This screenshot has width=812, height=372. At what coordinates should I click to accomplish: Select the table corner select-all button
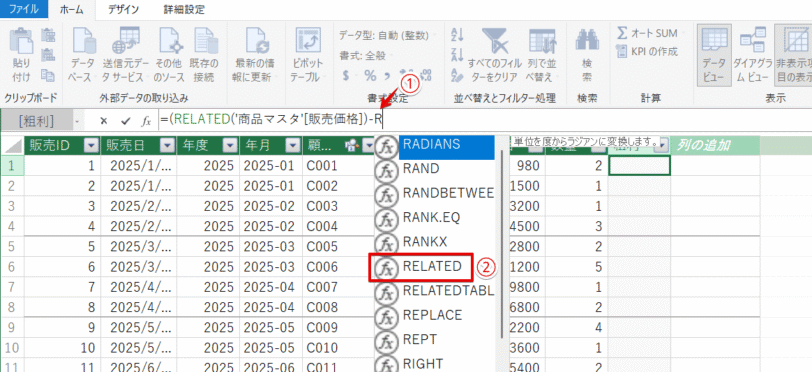pos(12,146)
